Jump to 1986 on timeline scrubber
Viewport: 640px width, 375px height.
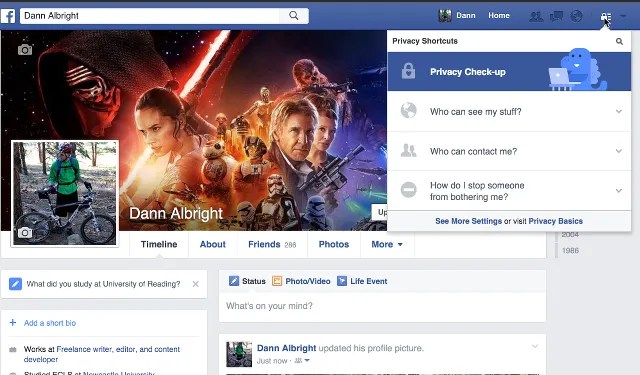570,251
